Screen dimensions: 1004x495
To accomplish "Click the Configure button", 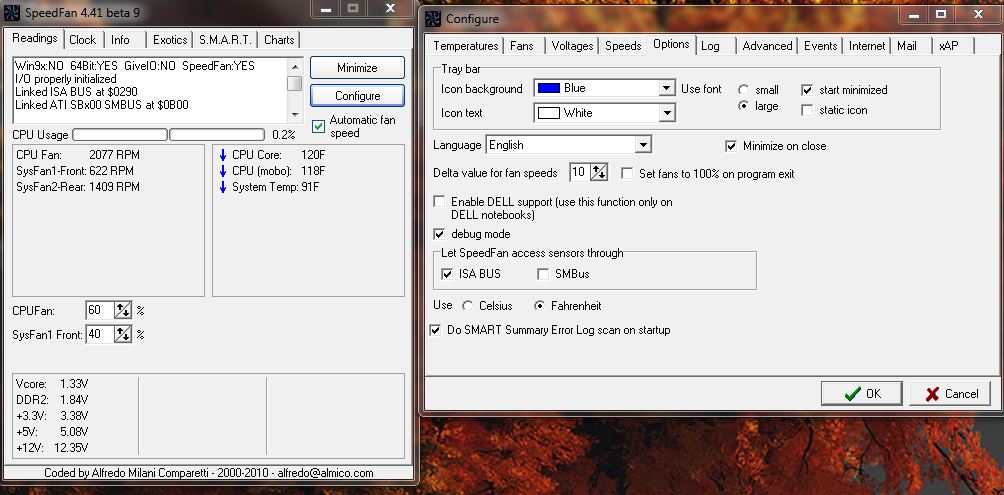I will pos(357,96).
